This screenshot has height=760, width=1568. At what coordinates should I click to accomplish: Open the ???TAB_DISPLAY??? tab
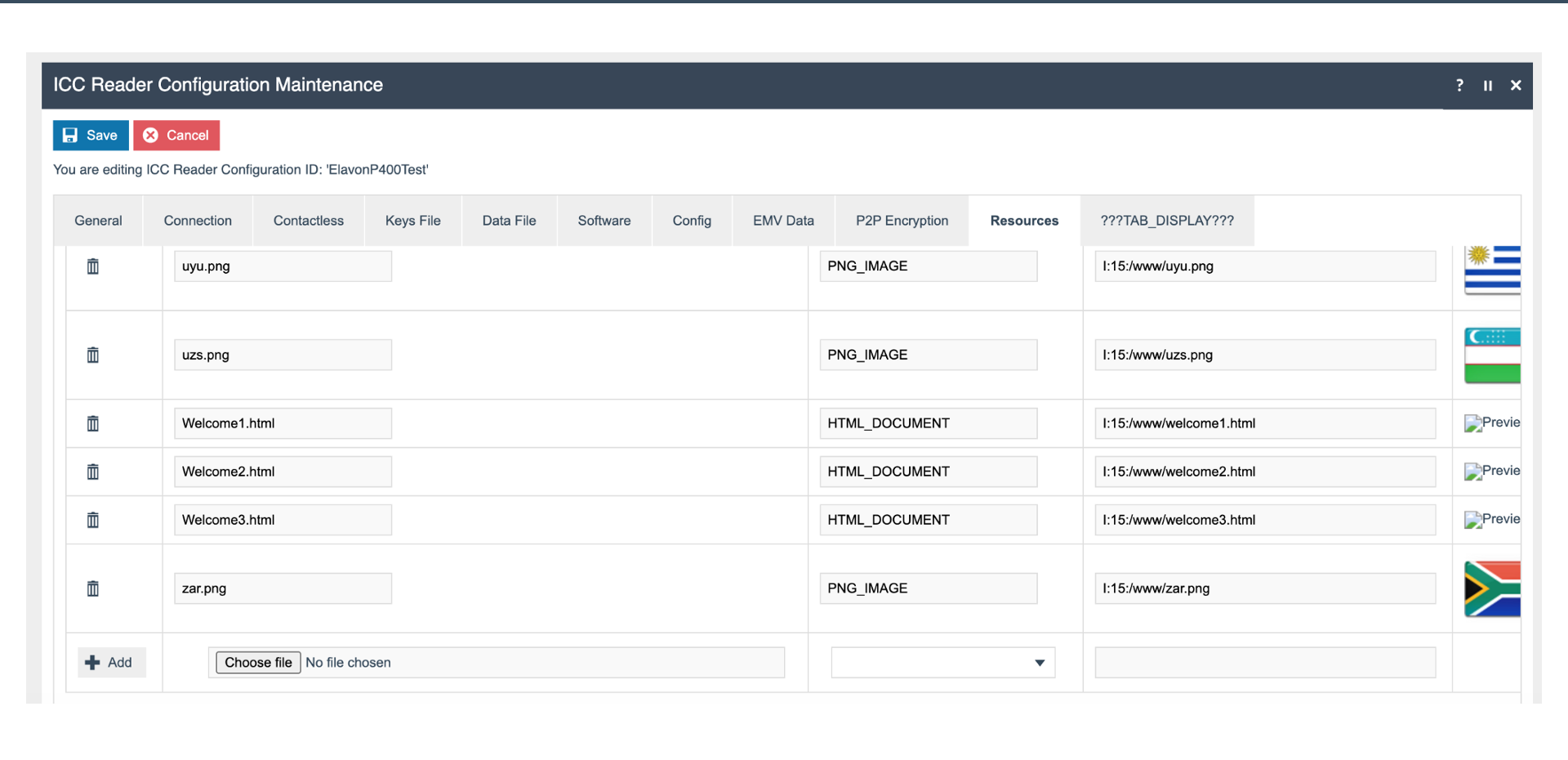(1166, 221)
